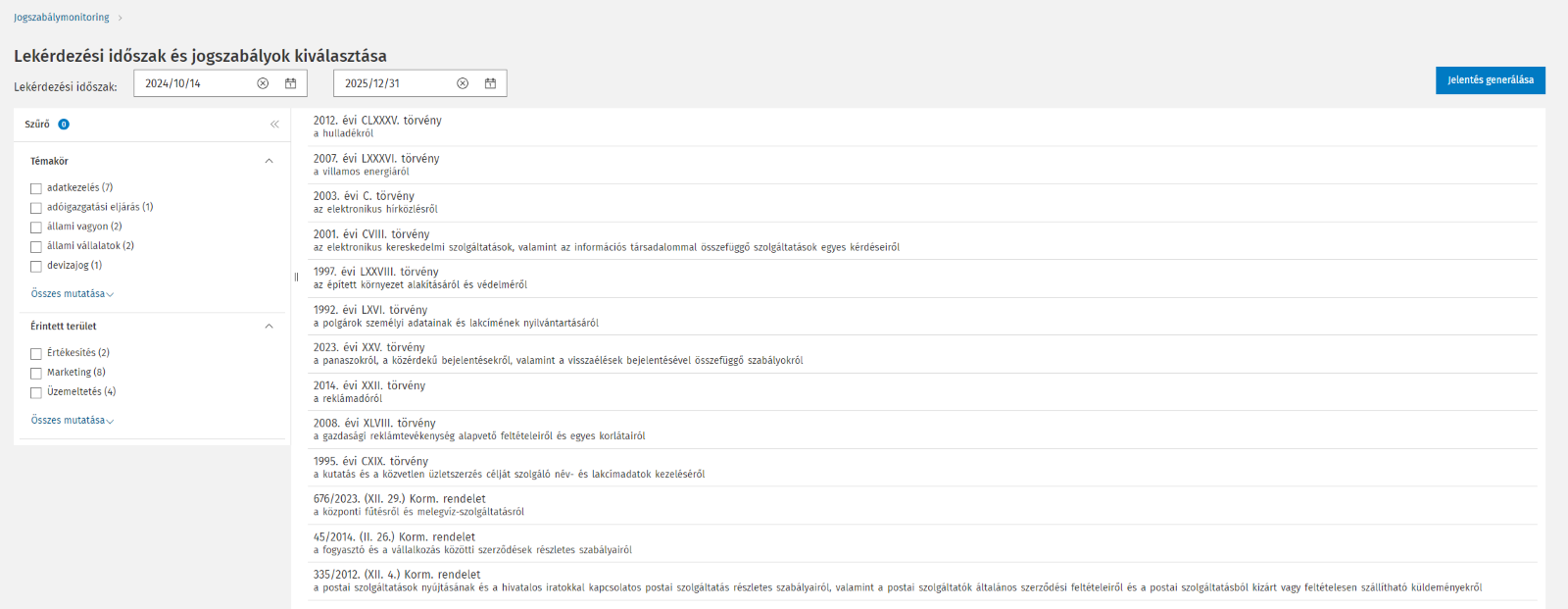Screen dimensions: 1568x609
Task: Clear the end date 2025/12/31 field
Action: [x=463, y=83]
